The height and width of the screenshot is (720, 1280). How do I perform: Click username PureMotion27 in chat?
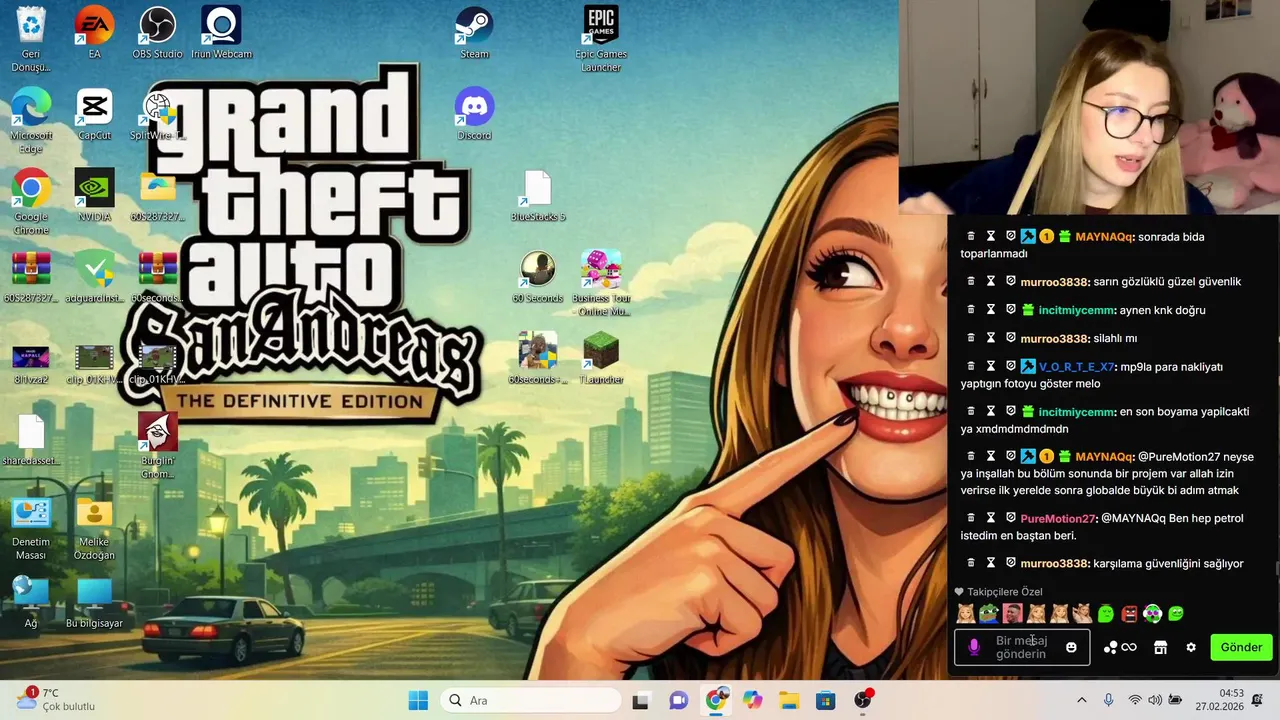1058,518
